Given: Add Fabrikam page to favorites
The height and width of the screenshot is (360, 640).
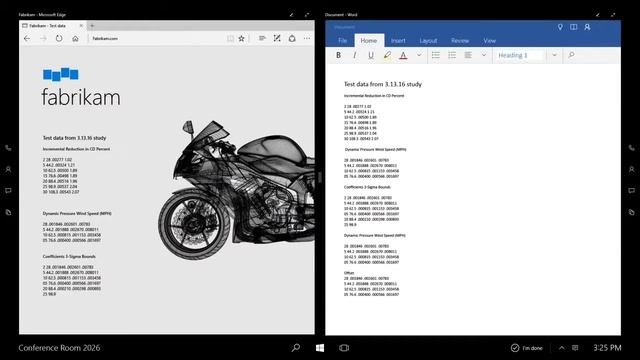Looking at the screenshot, I should [241, 38].
